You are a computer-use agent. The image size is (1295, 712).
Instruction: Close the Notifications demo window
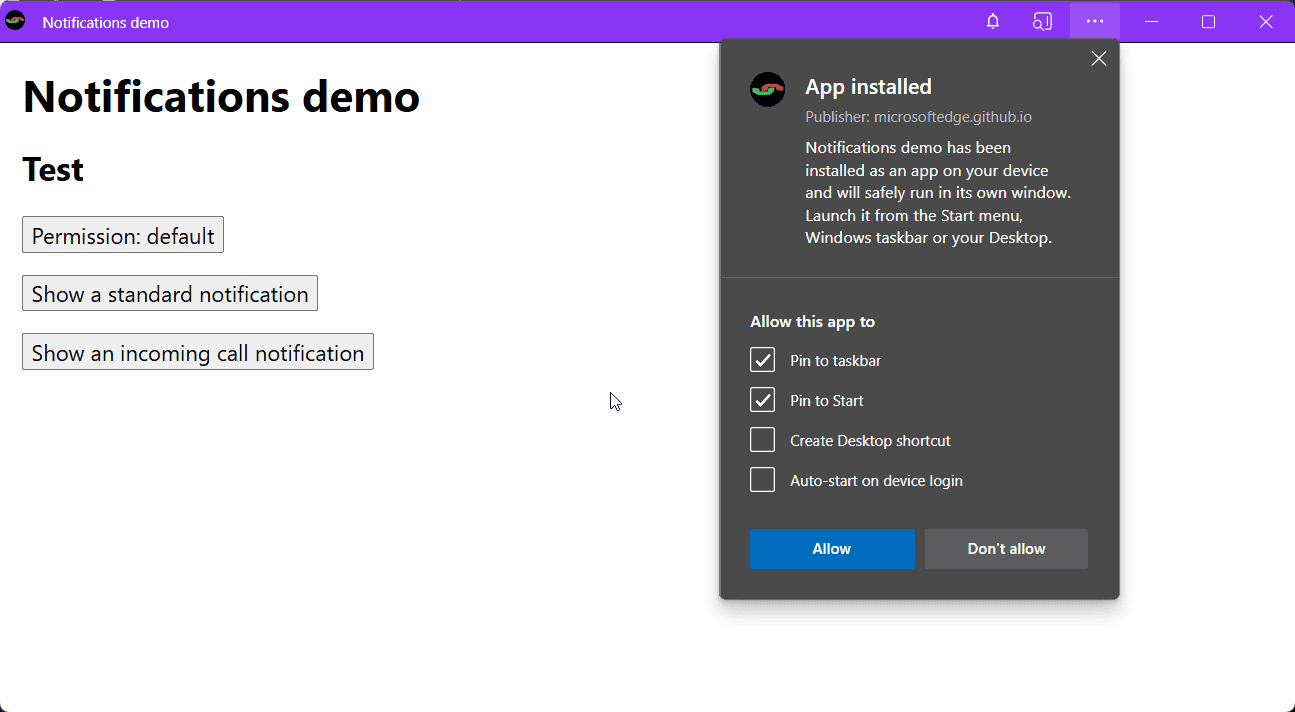pos(1266,22)
